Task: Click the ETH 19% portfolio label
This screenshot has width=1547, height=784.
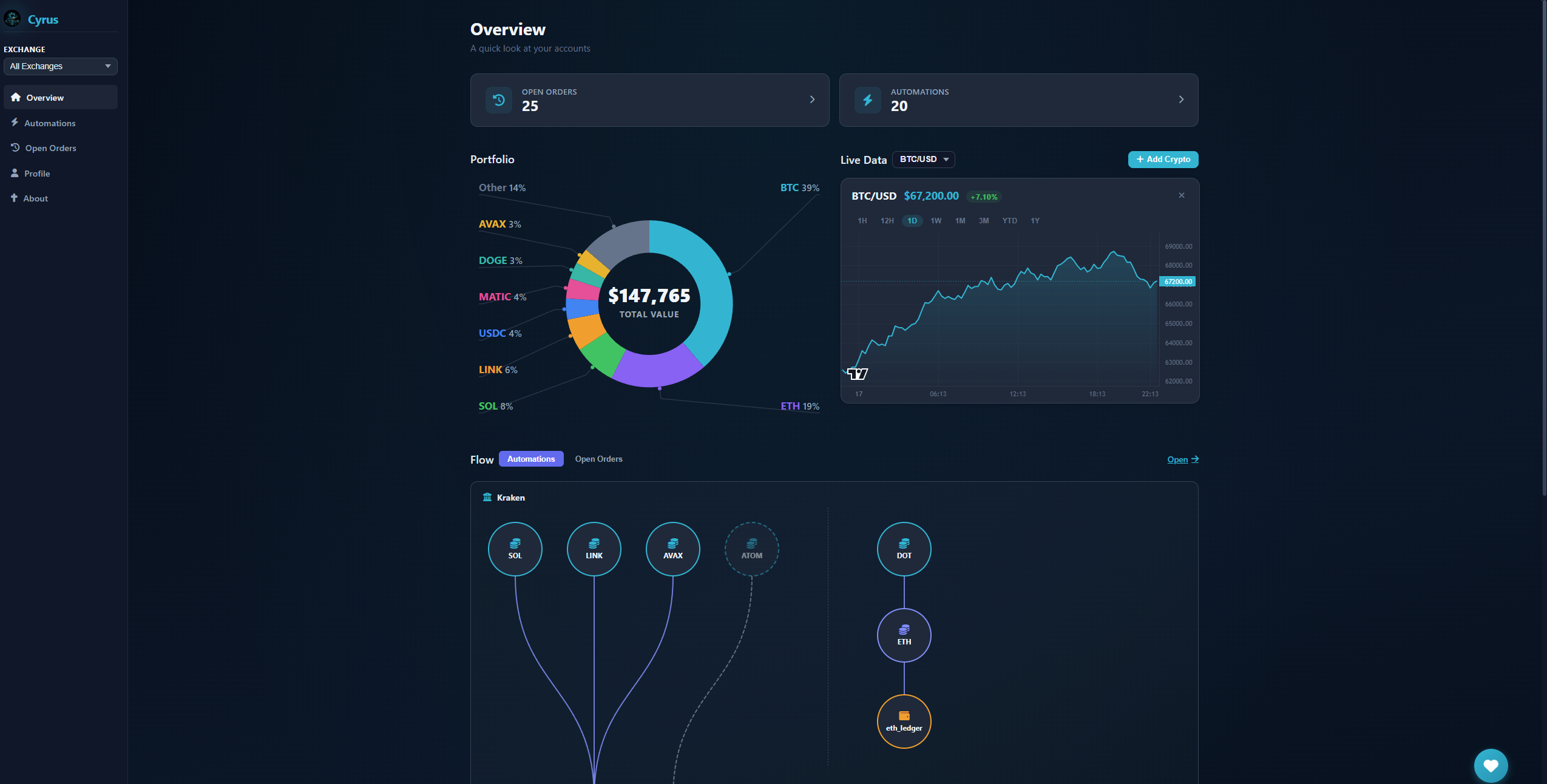Action: click(799, 407)
